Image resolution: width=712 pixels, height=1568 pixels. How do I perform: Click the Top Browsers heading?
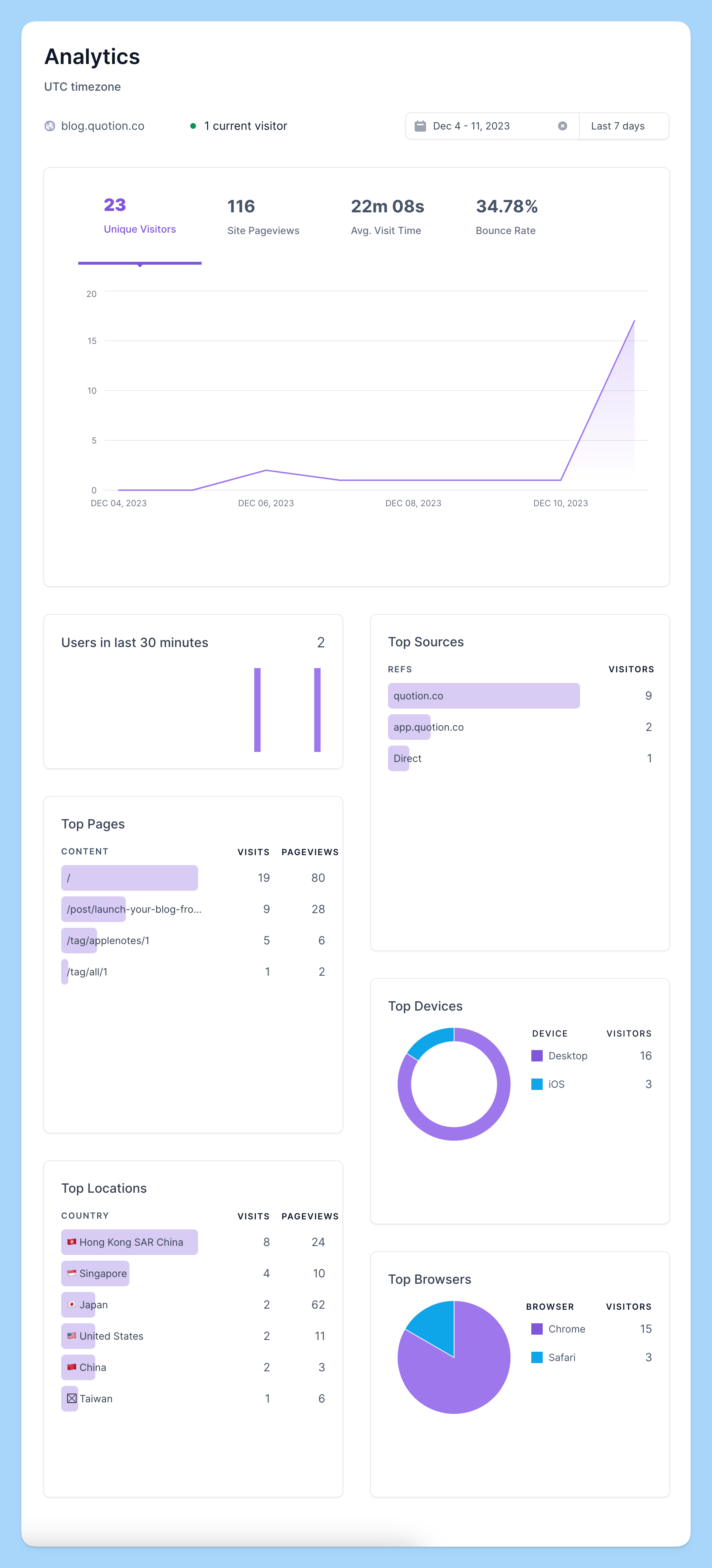click(430, 1280)
